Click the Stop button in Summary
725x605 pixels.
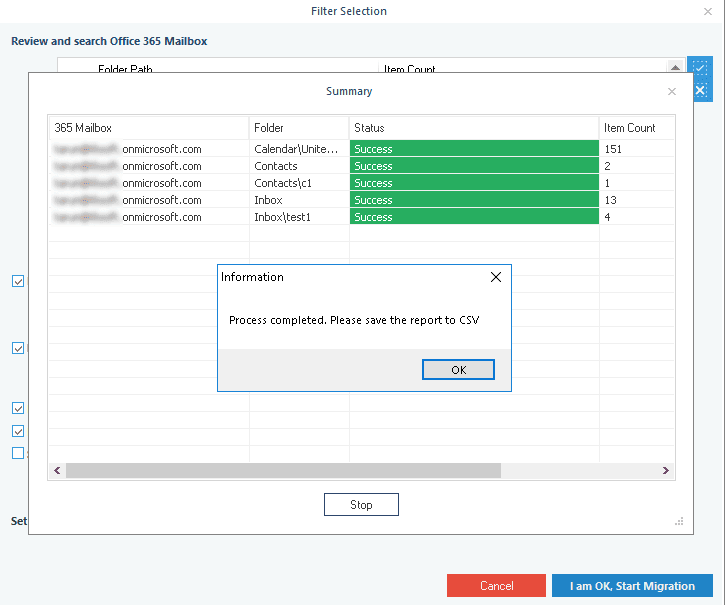point(361,505)
